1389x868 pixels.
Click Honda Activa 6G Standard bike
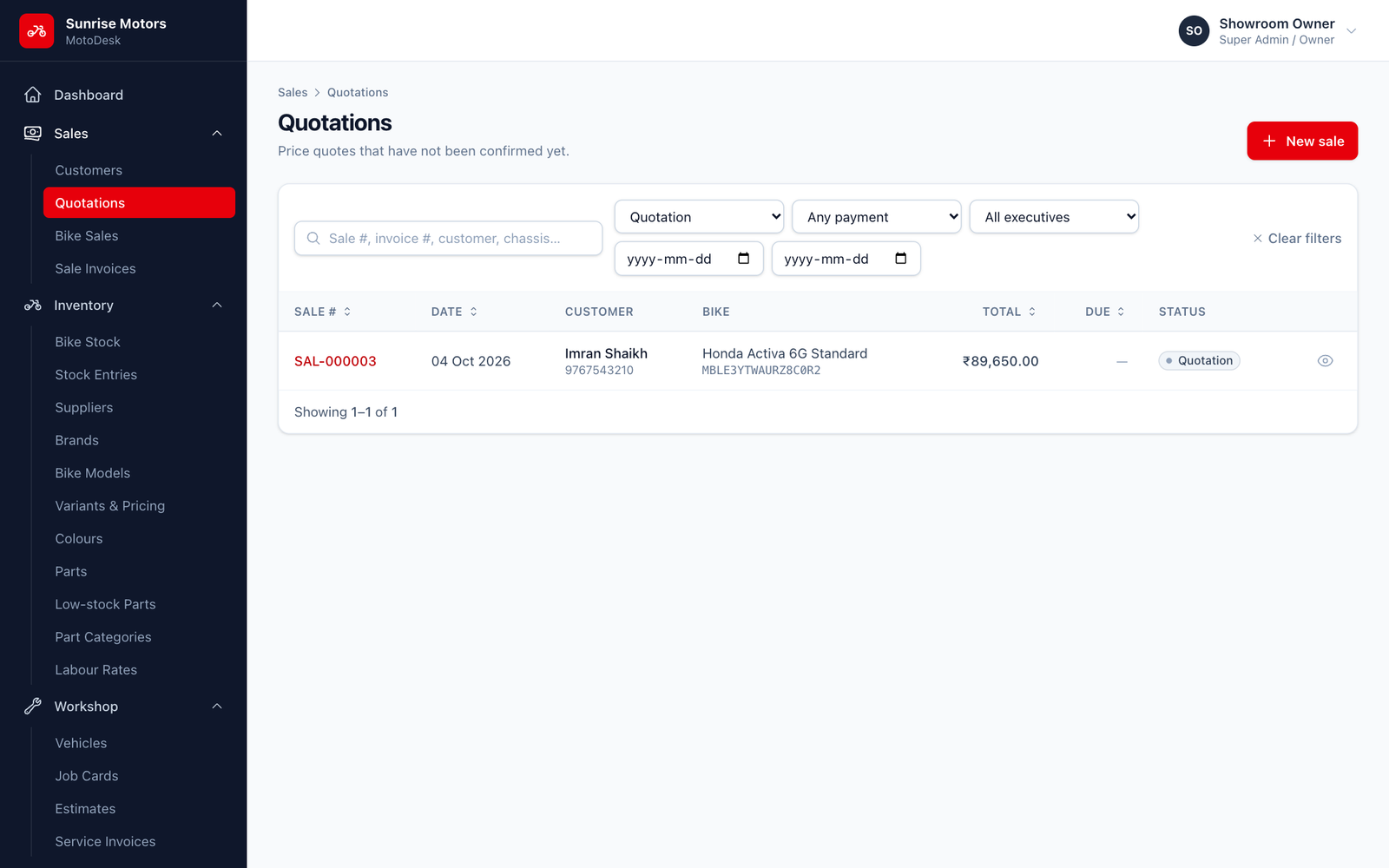click(x=785, y=353)
